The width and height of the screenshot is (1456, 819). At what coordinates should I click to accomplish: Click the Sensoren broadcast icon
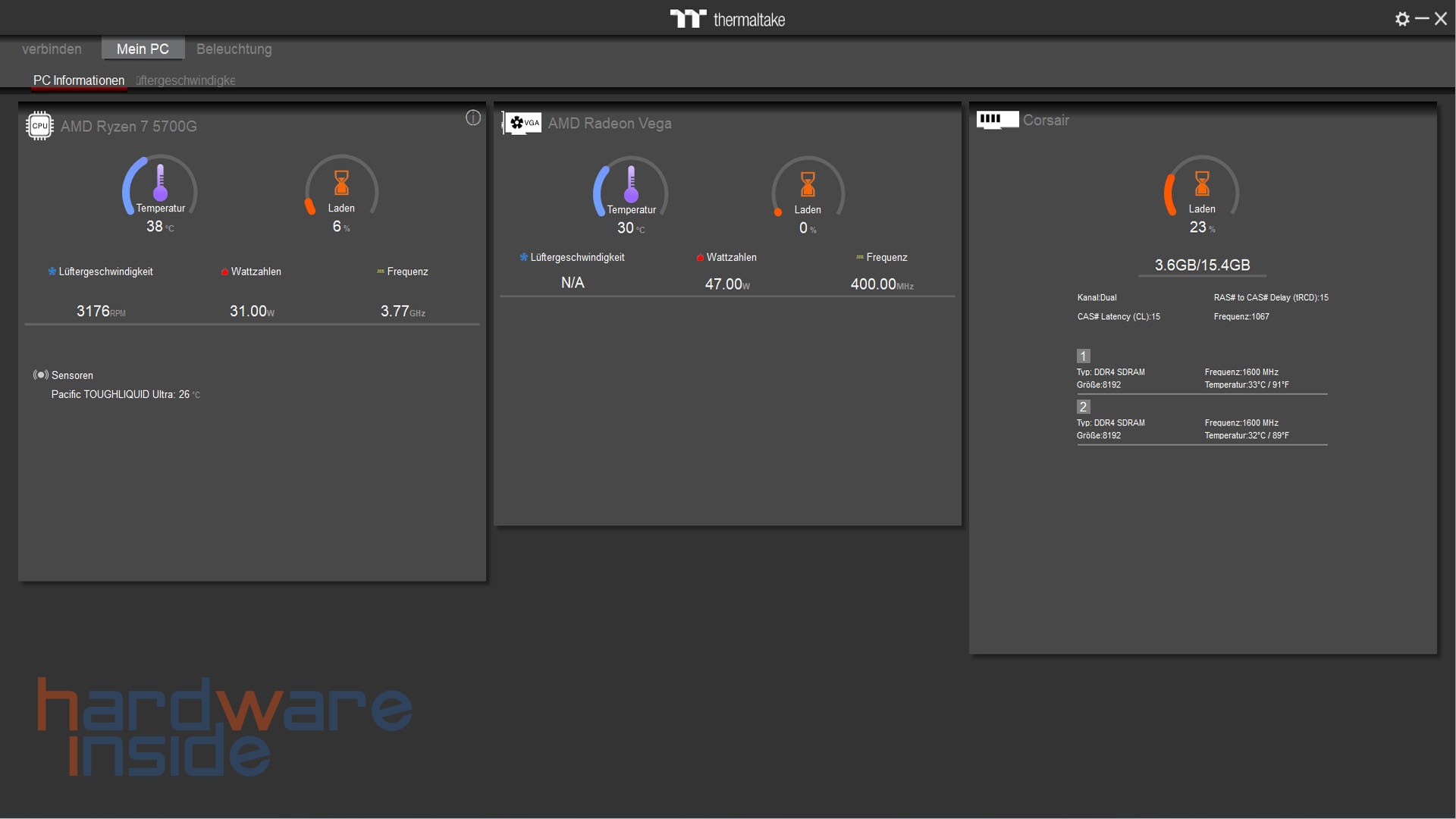click(40, 375)
